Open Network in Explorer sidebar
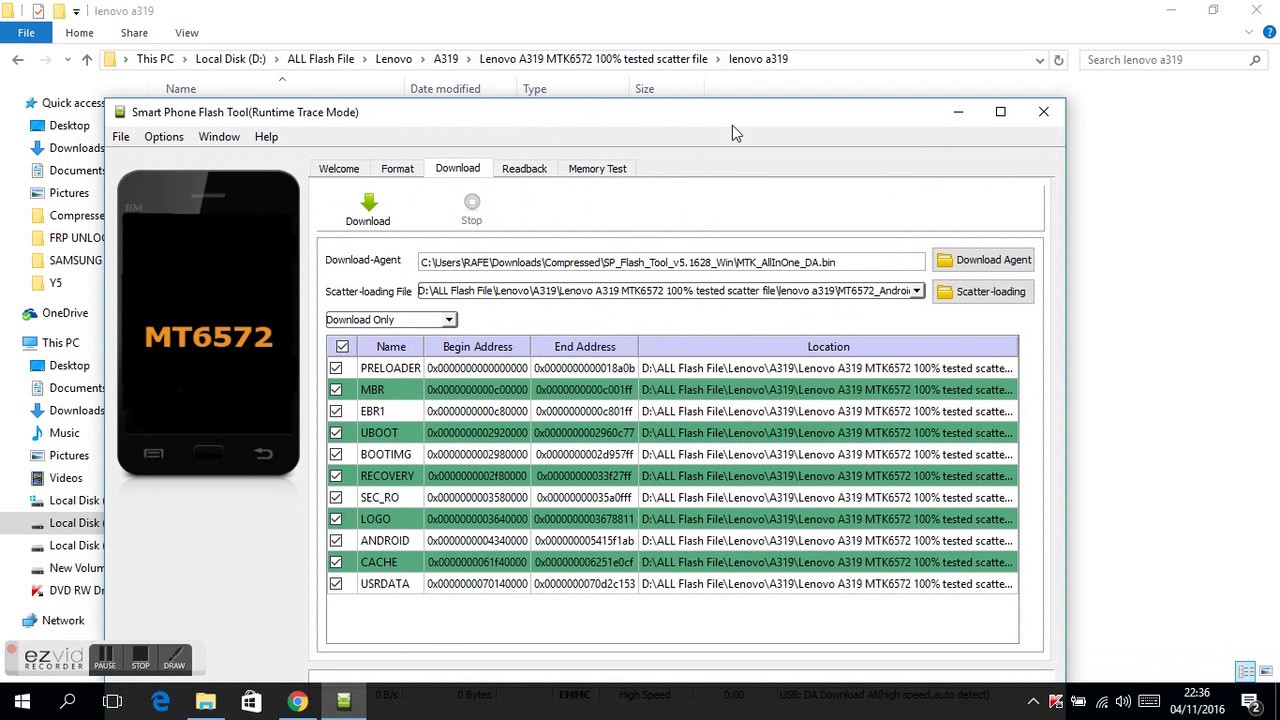1280x720 pixels. coord(63,620)
